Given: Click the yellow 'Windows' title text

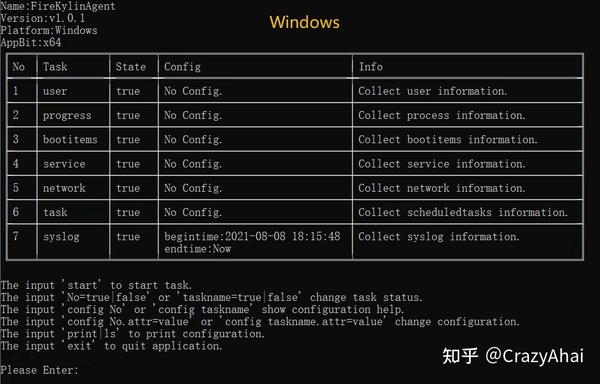Looking at the screenshot, I should [x=304, y=22].
